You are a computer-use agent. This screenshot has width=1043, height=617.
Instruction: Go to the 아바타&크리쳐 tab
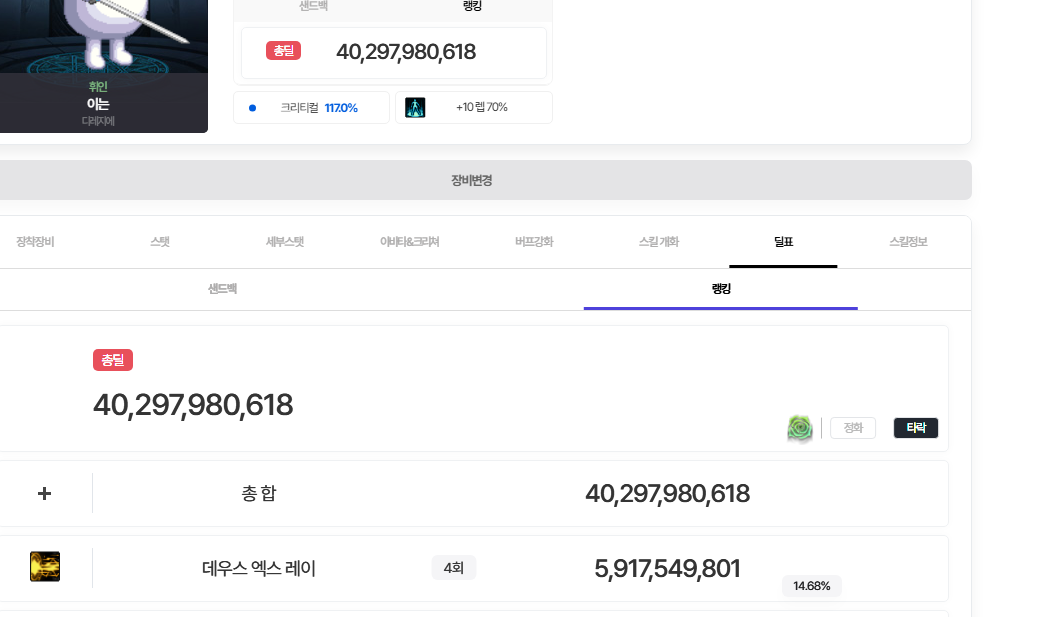coord(409,242)
